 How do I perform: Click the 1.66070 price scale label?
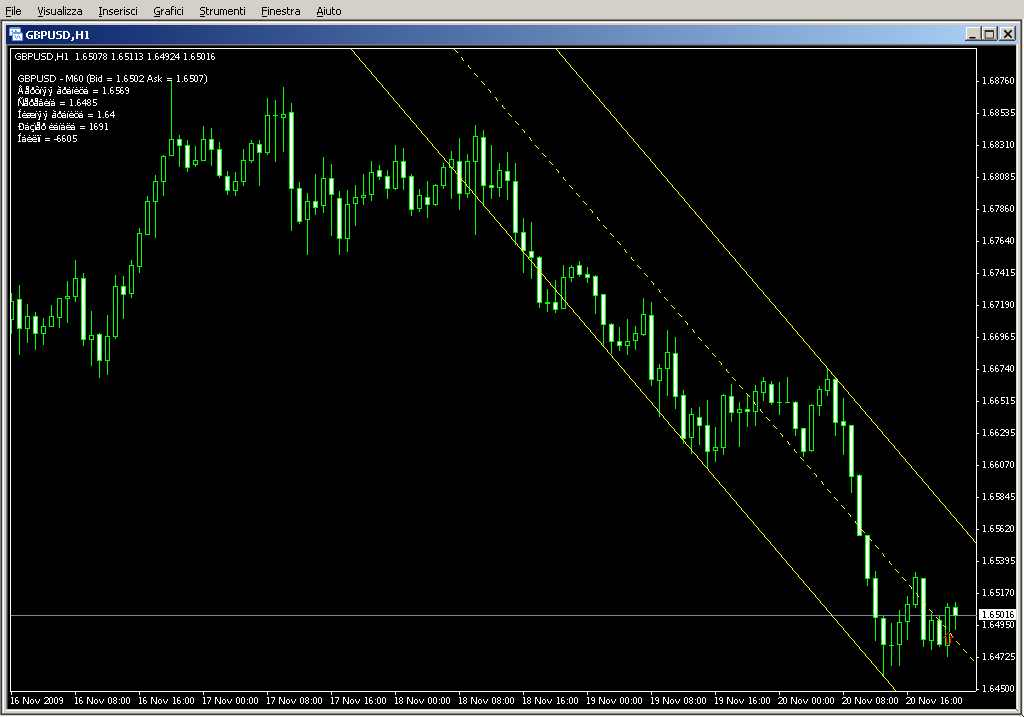[998, 465]
